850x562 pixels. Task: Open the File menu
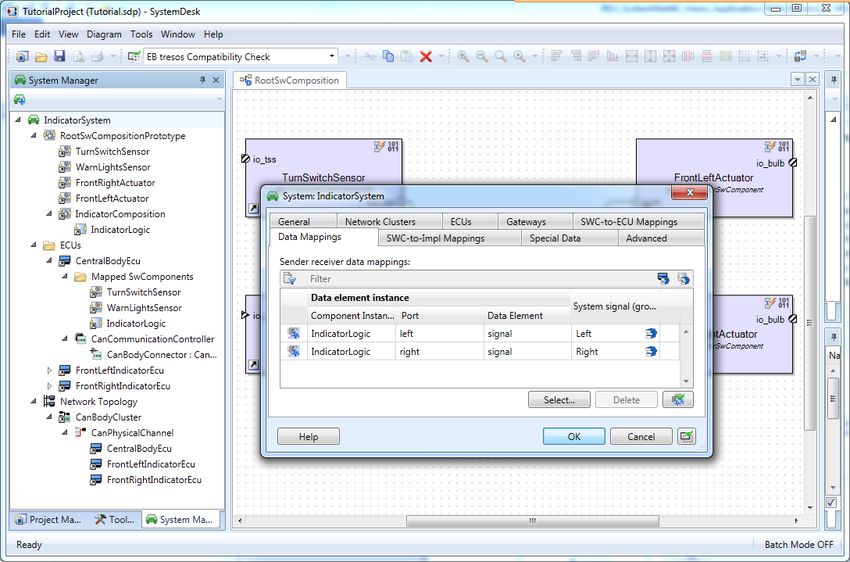coord(18,34)
